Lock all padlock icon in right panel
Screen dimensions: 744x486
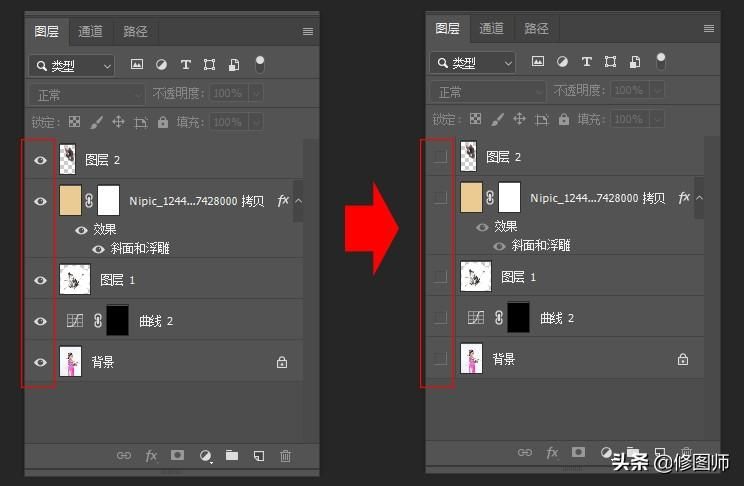[564, 120]
